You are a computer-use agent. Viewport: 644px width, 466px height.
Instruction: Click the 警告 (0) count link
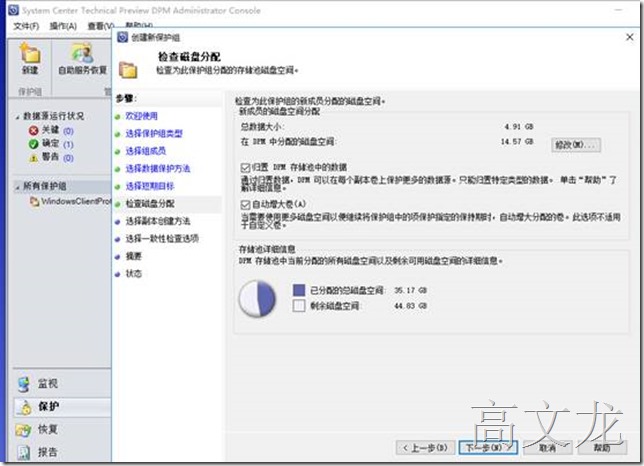pos(68,158)
